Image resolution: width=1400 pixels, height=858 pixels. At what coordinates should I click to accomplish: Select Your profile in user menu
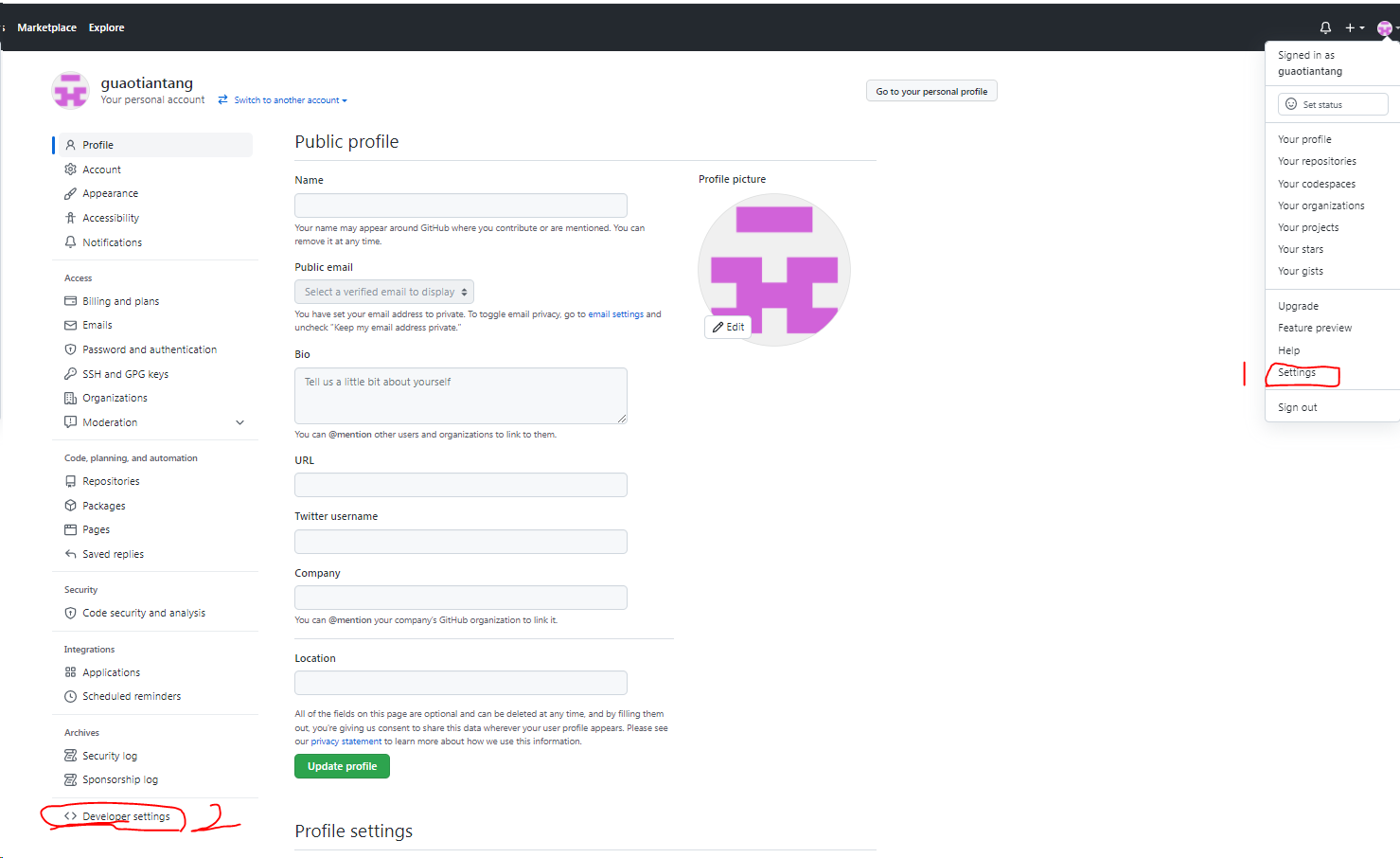tap(1304, 139)
